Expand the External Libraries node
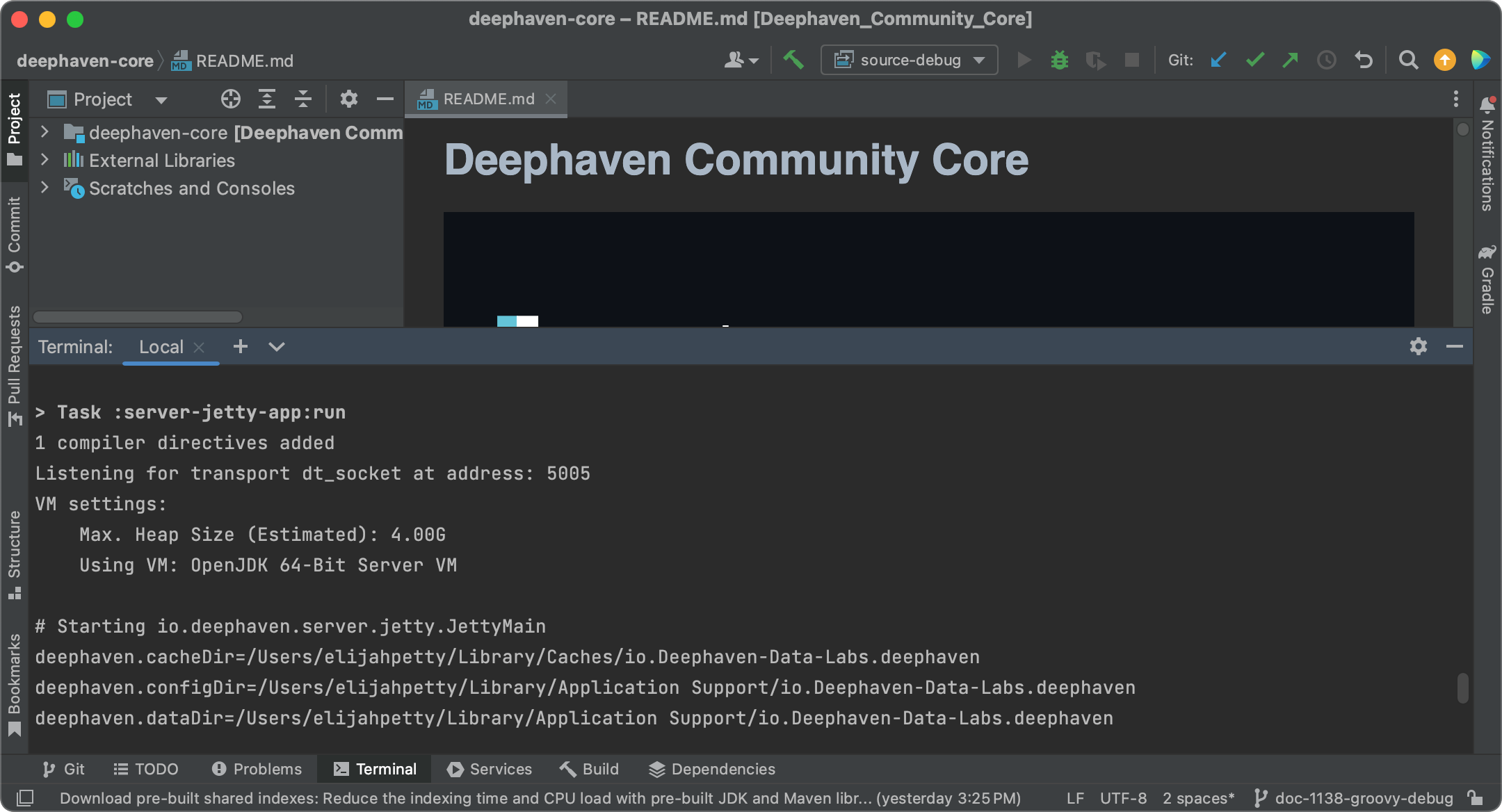1502x812 pixels. point(45,160)
